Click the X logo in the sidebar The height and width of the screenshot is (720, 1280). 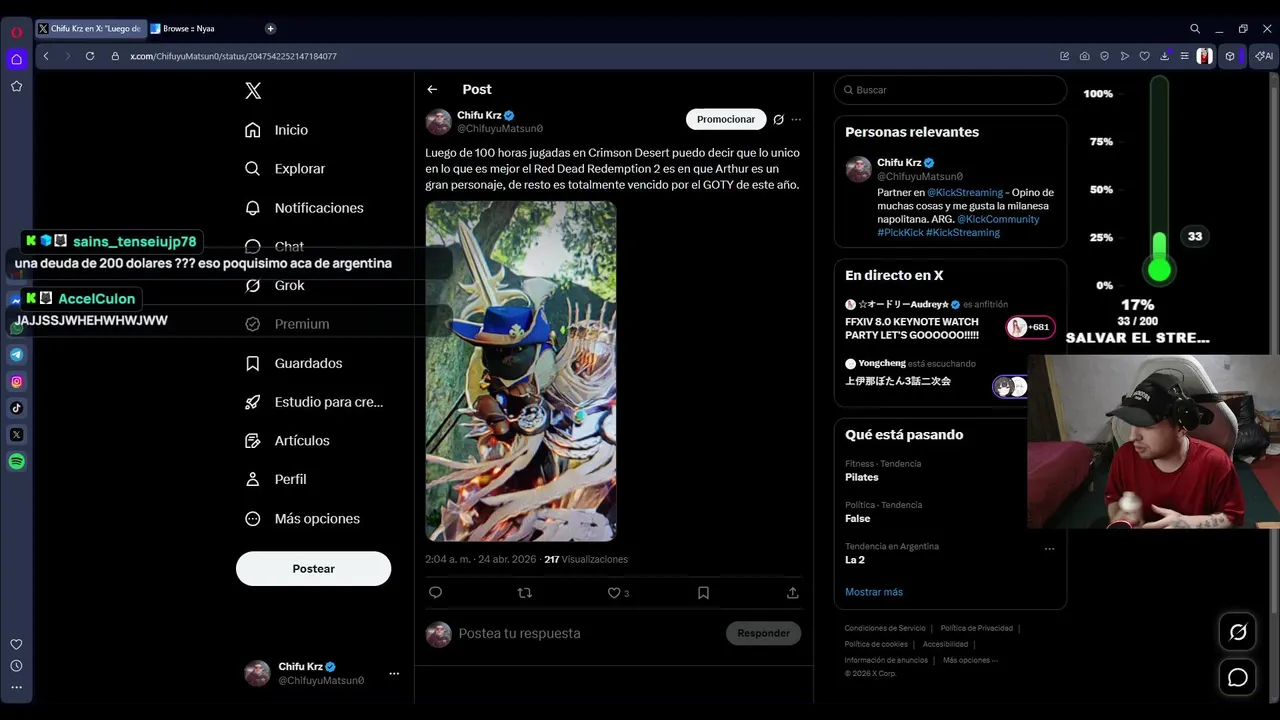point(253,91)
